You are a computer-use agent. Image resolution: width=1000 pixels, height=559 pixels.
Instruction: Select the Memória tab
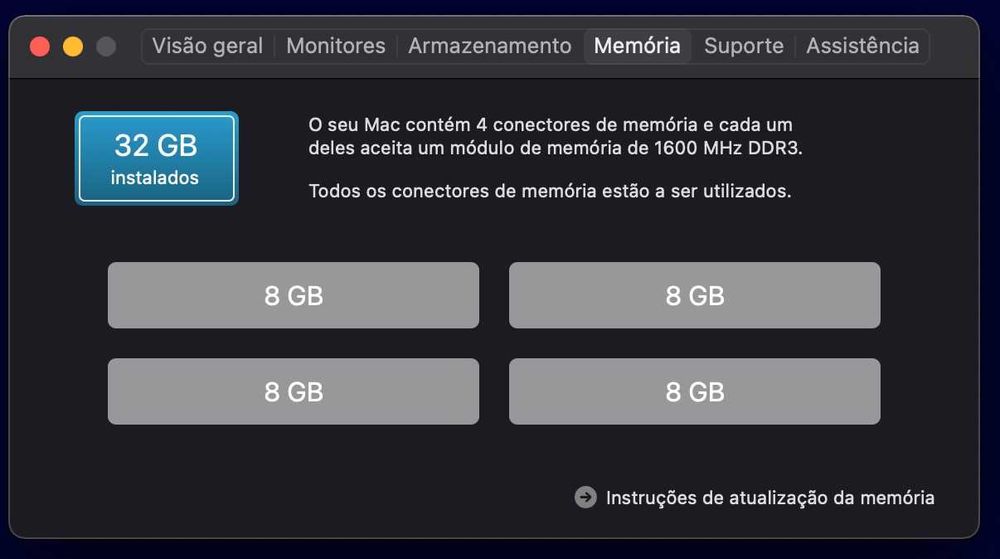point(637,46)
